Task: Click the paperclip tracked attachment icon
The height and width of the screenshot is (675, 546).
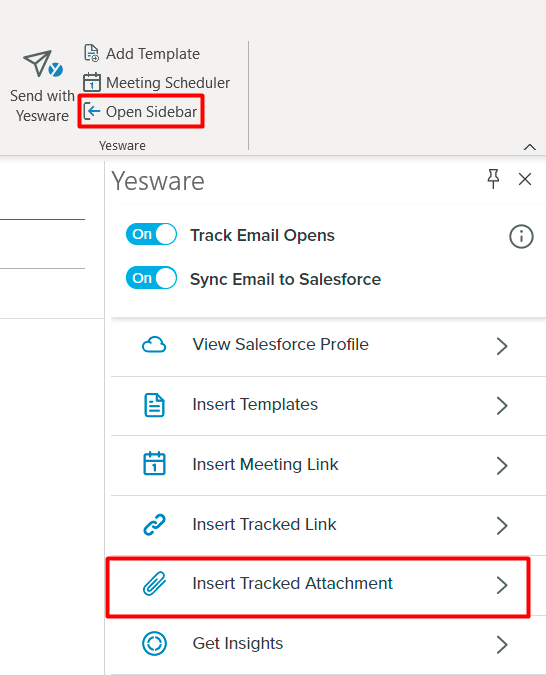Action: [154, 584]
